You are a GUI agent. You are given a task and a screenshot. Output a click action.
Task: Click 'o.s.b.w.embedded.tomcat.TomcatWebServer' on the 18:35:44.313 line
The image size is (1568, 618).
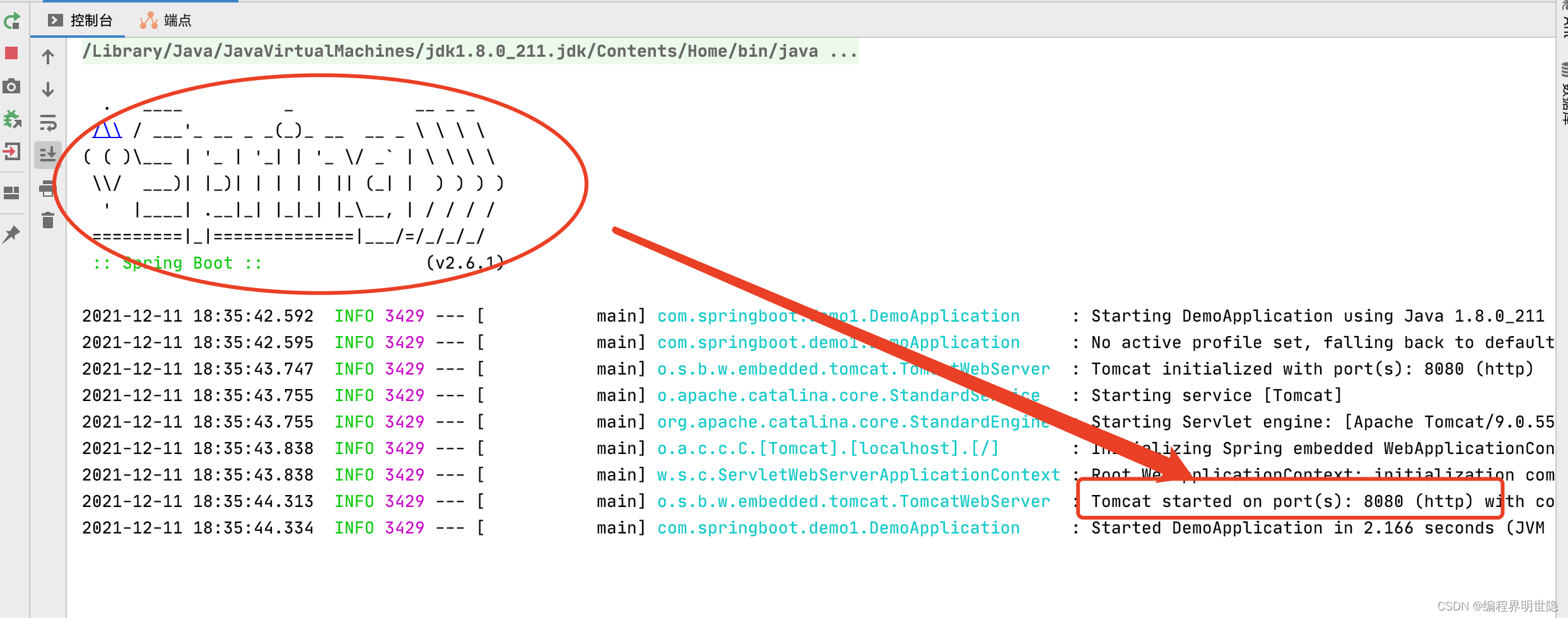click(853, 501)
